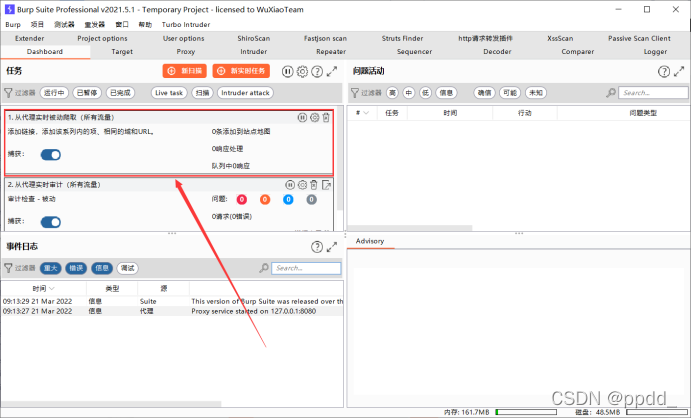Delete task 2 with its trash icon
Image resolution: width=692 pixels, height=418 pixels.
pyautogui.click(x=314, y=185)
